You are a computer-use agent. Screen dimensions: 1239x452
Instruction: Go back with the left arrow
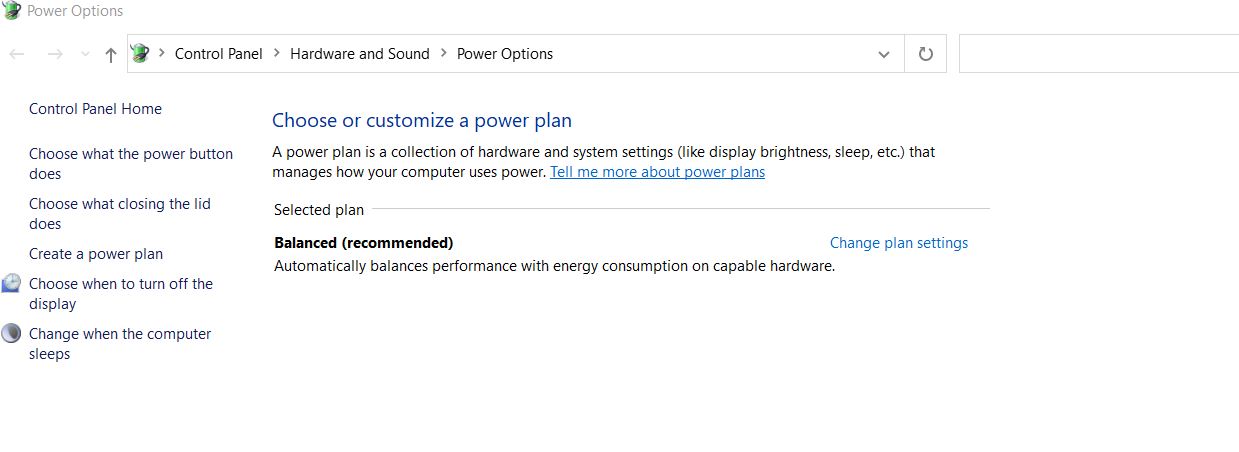click(17, 54)
